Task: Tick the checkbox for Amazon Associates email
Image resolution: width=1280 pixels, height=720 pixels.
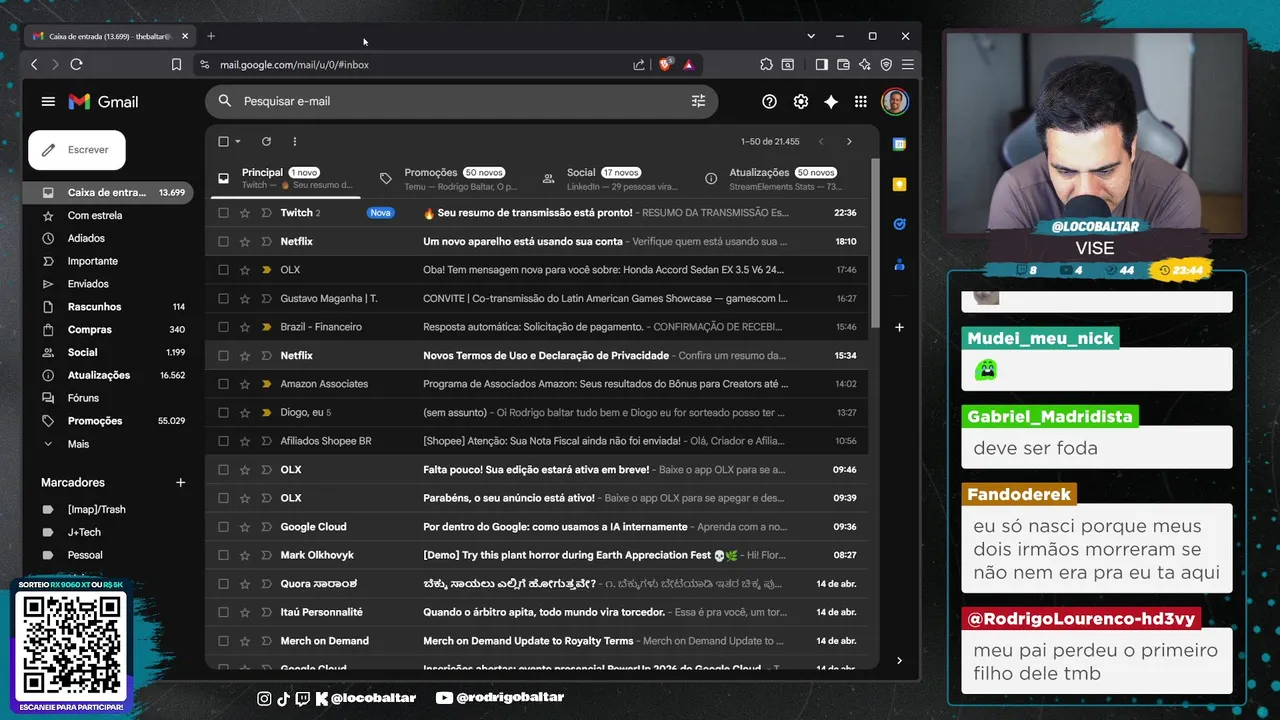Action: [x=223, y=384]
